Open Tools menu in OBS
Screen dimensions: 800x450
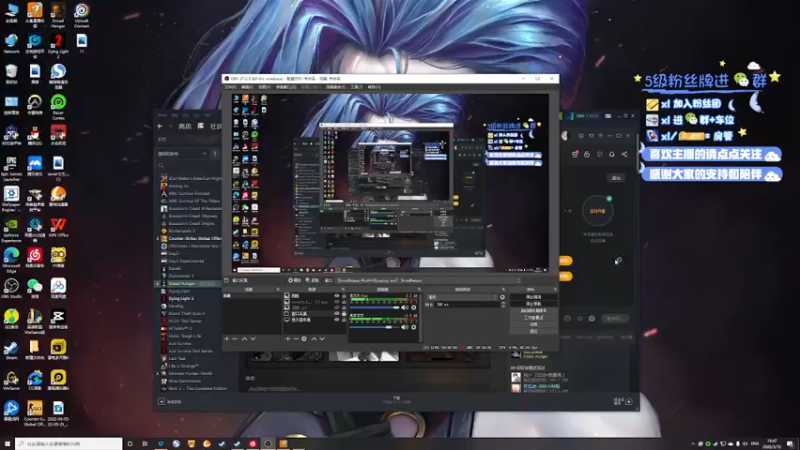coord(357,87)
